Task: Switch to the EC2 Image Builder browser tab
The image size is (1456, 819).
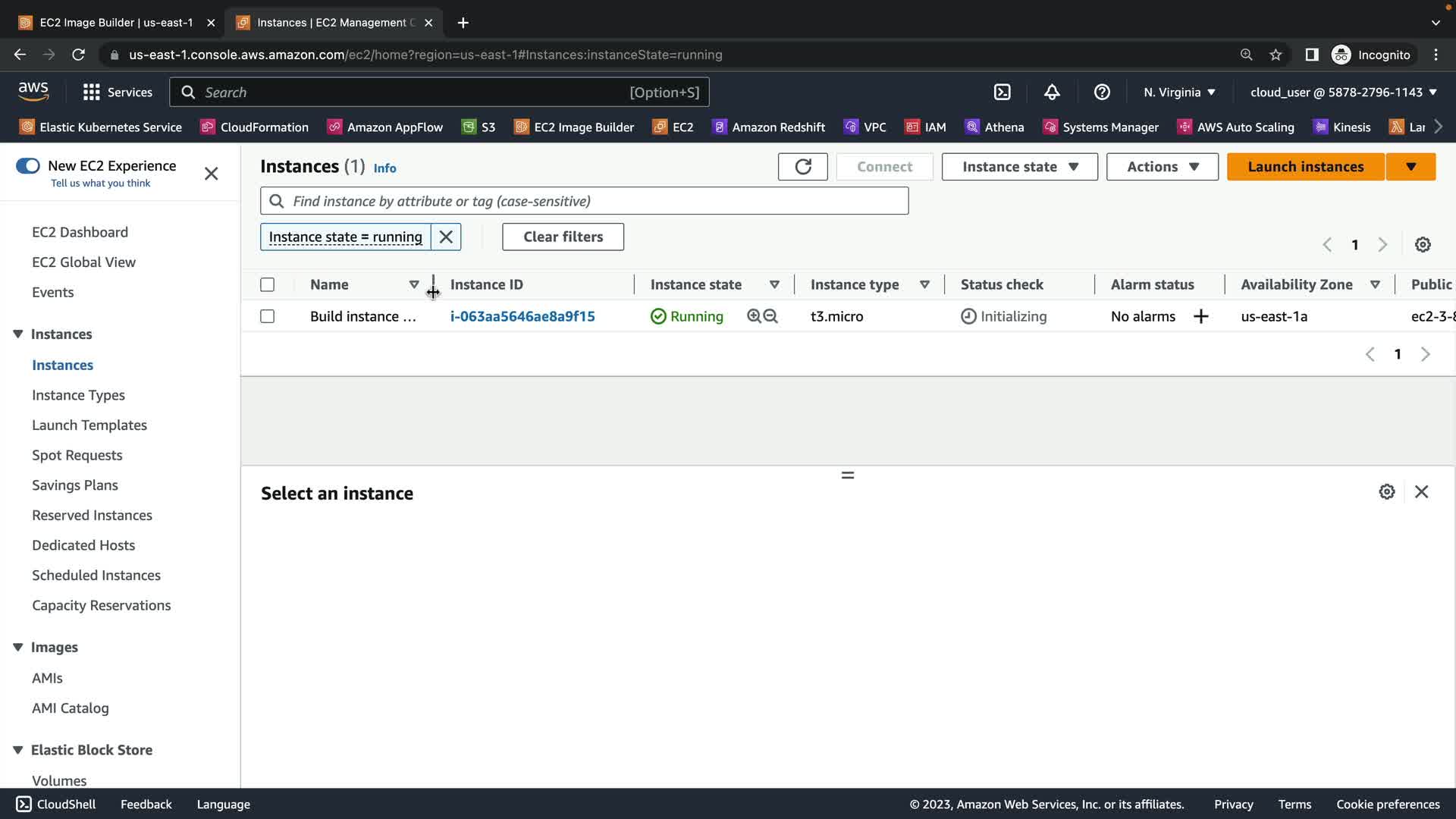Action: click(x=116, y=23)
